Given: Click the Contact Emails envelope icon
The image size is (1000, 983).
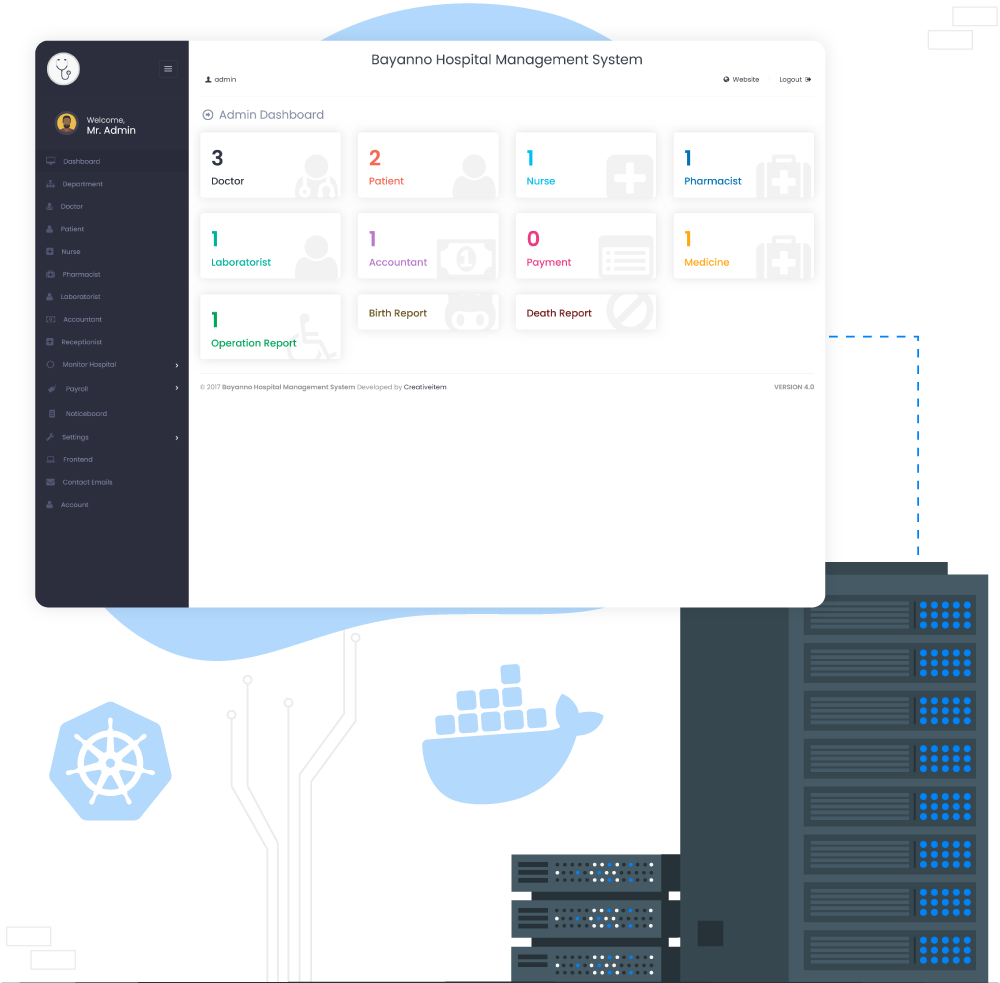Looking at the screenshot, I should pos(50,482).
